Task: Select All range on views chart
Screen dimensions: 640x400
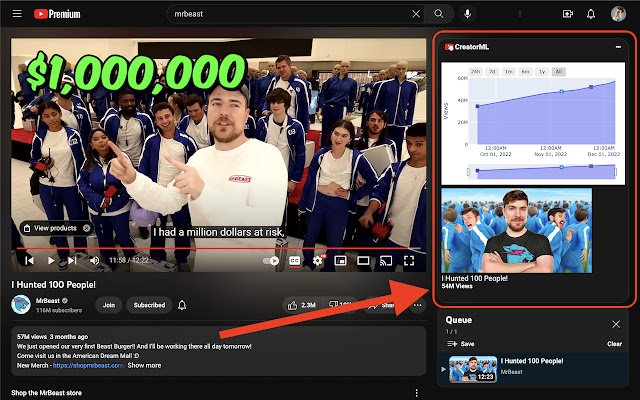Action: [558, 72]
